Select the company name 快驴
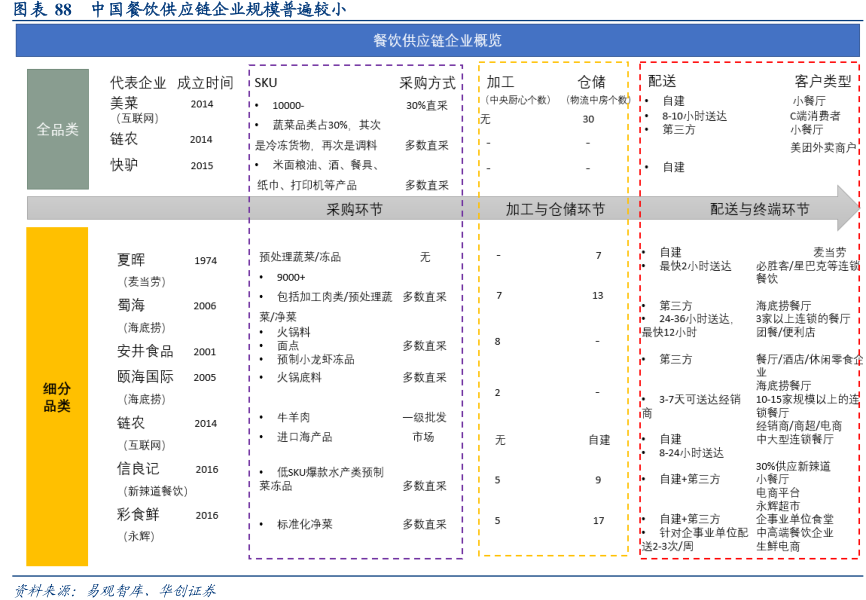The height and width of the screenshot is (600, 866). point(124,165)
